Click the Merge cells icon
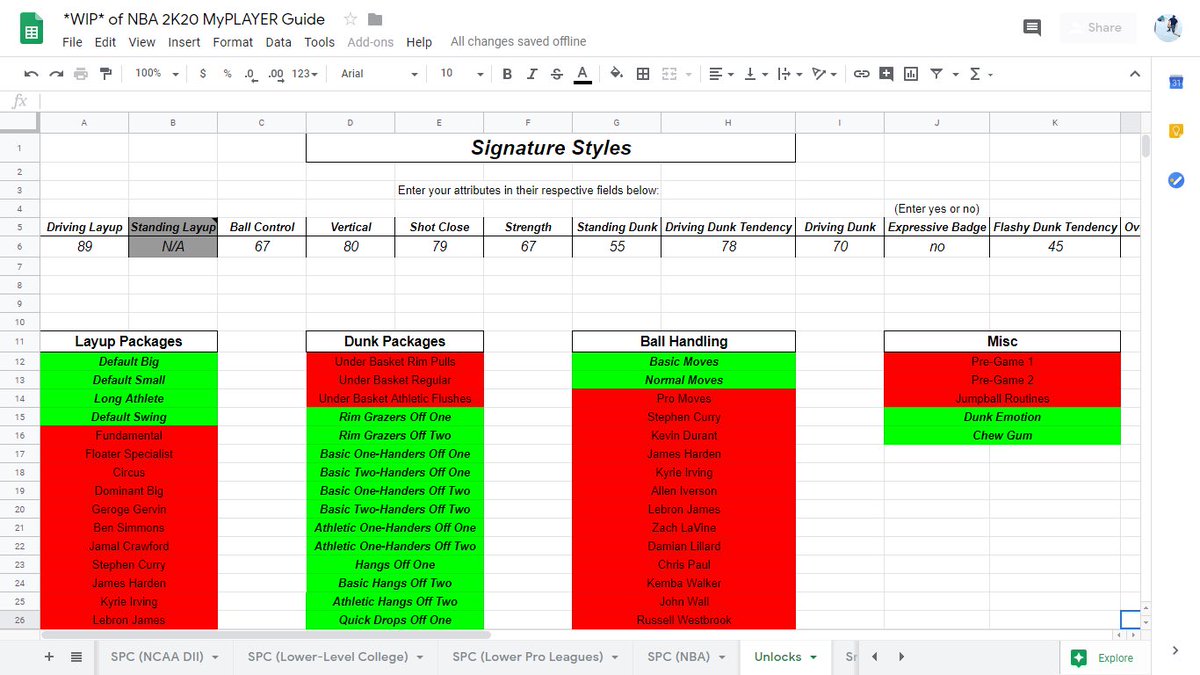This screenshot has width=1200, height=675. (668, 74)
